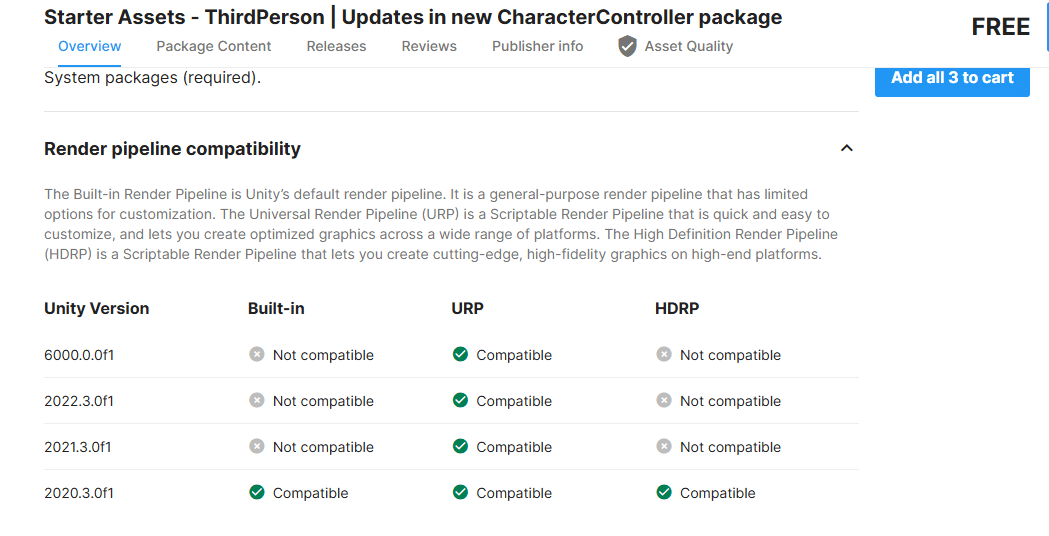Click Render pipeline compatibility heading
This screenshot has width=1049, height=536.
172,149
